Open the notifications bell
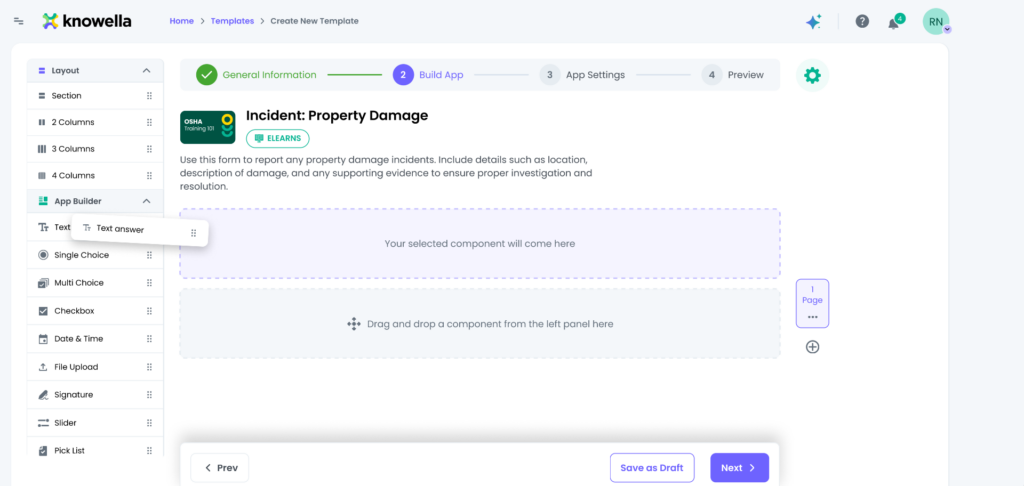Image resolution: width=1024 pixels, height=486 pixels. (x=893, y=22)
